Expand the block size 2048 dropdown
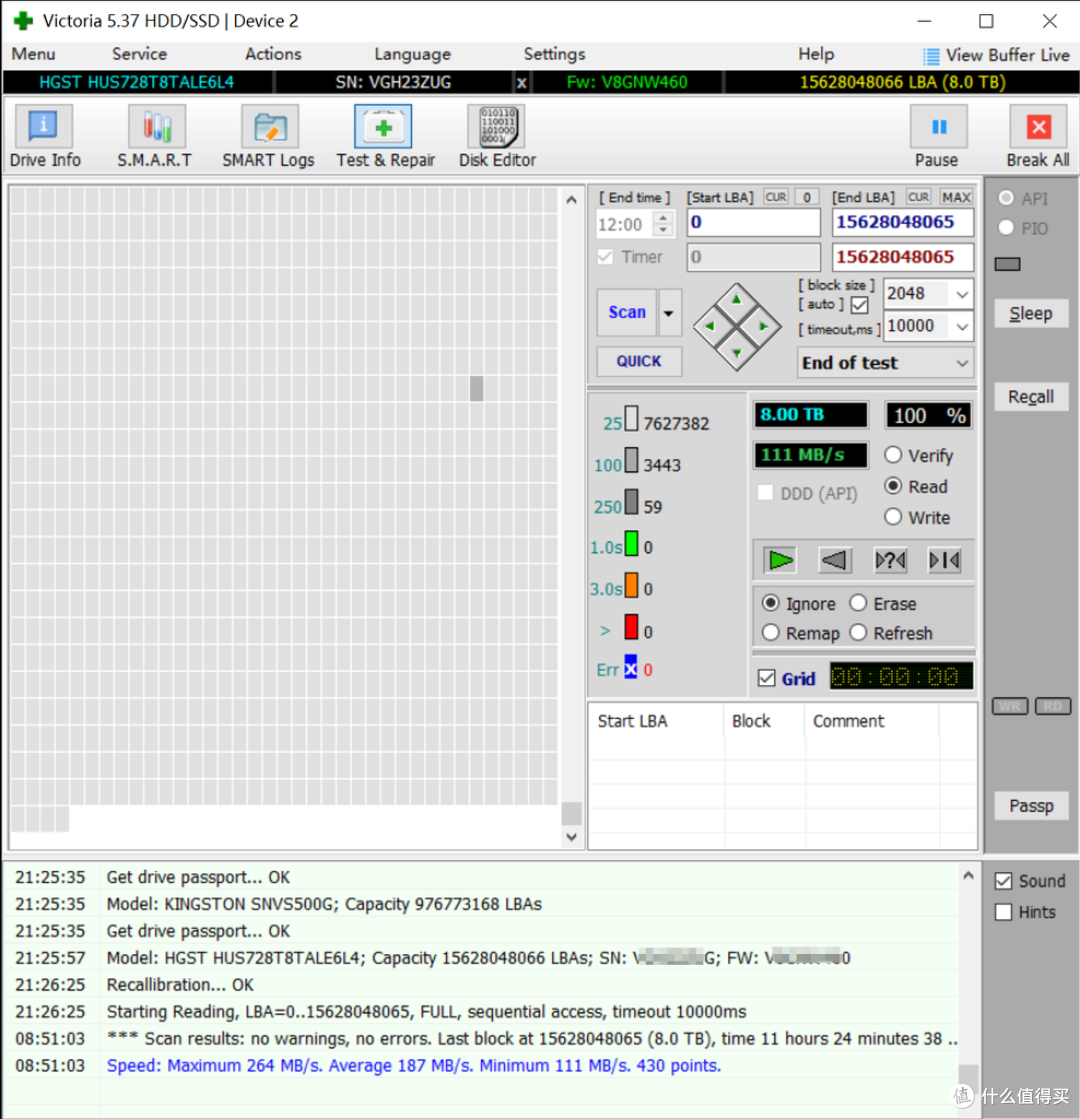Image resolution: width=1080 pixels, height=1119 pixels. tap(962, 294)
